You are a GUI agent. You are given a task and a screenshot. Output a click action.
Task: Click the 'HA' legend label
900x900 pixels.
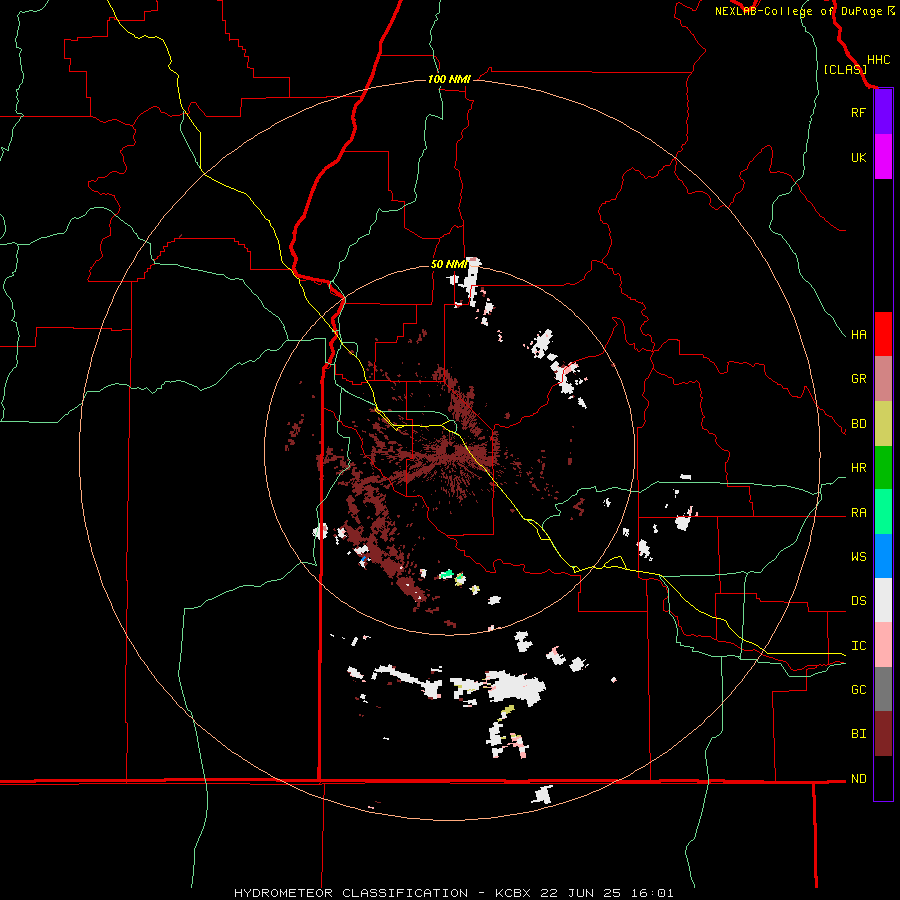[858, 334]
